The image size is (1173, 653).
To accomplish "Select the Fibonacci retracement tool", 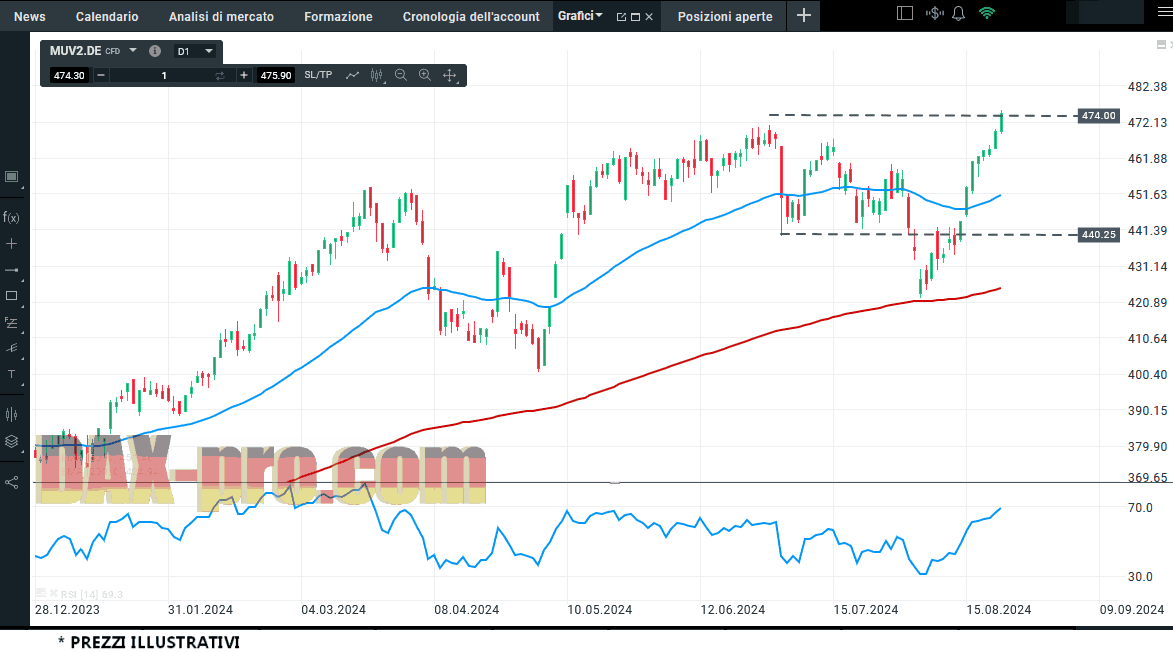I will (x=11, y=322).
